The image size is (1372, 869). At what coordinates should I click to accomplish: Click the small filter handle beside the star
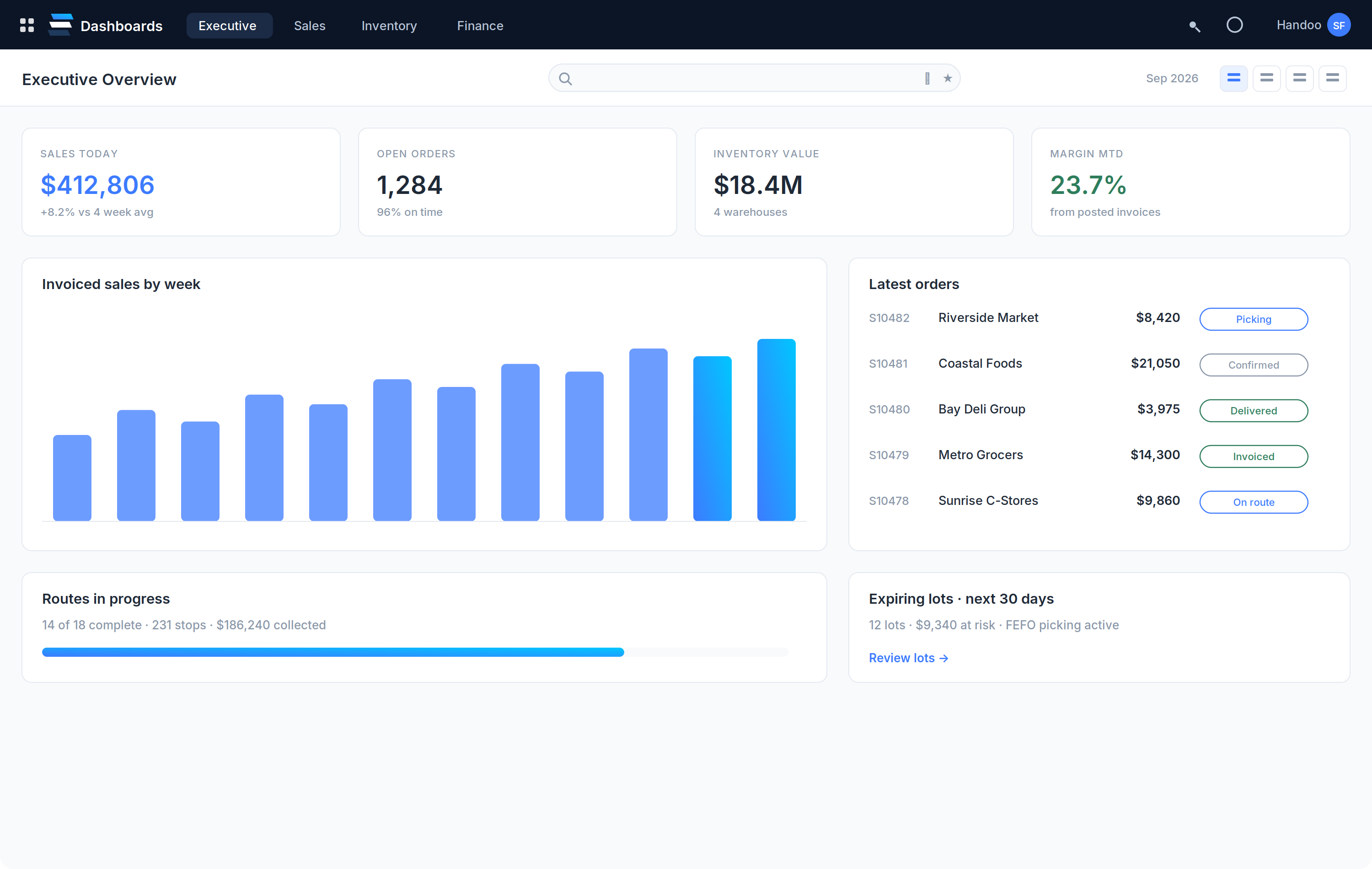tap(927, 78)
